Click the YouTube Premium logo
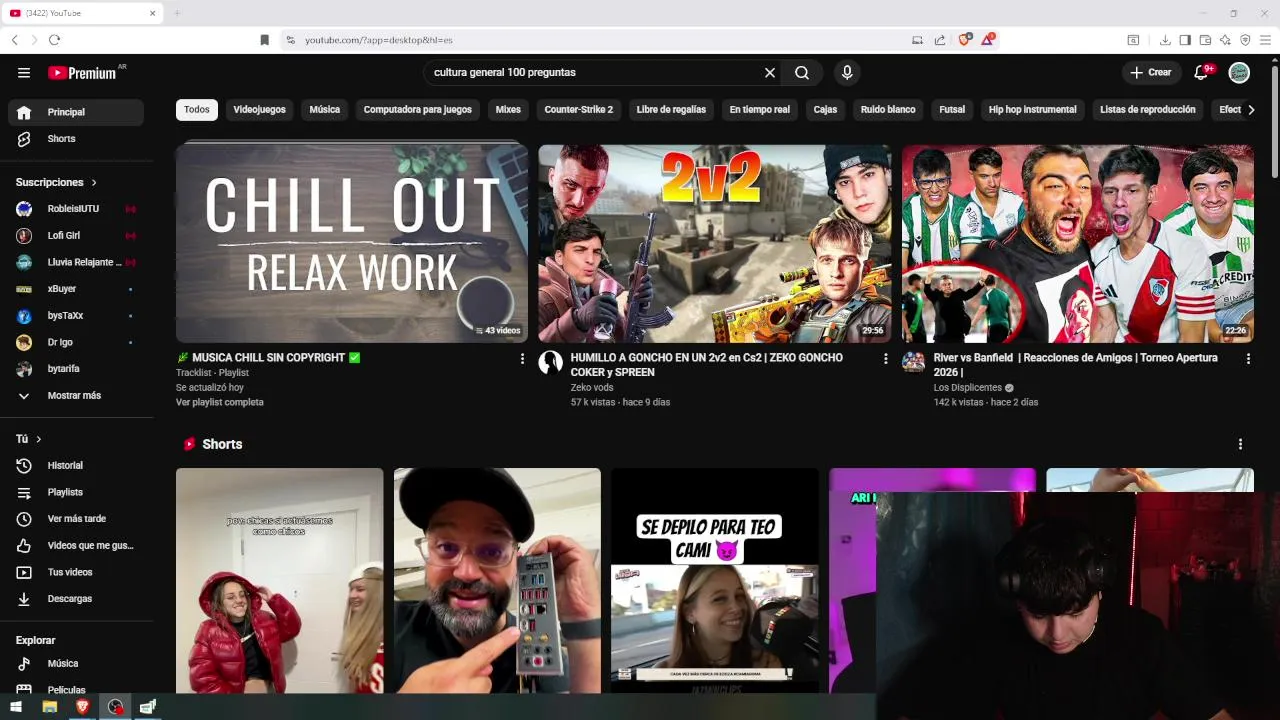Screen dimensions: 1280x720 [x=83, y=73]
